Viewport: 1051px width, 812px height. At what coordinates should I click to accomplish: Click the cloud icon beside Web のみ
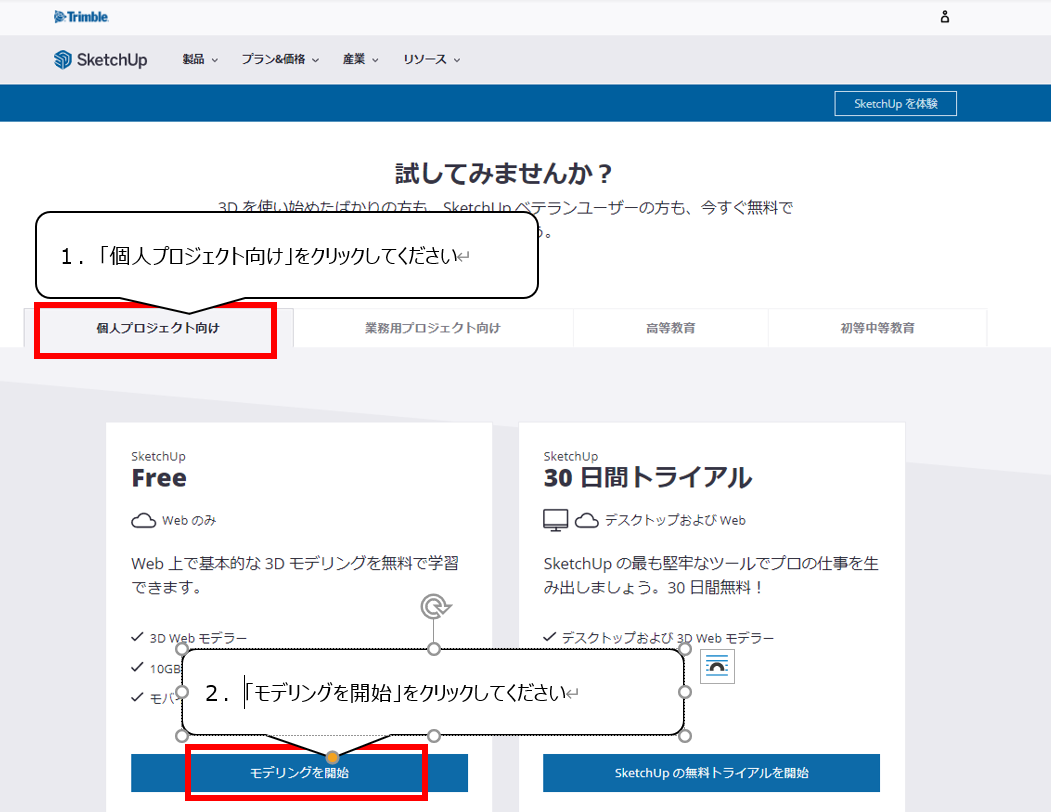click(x=143, y=520)
